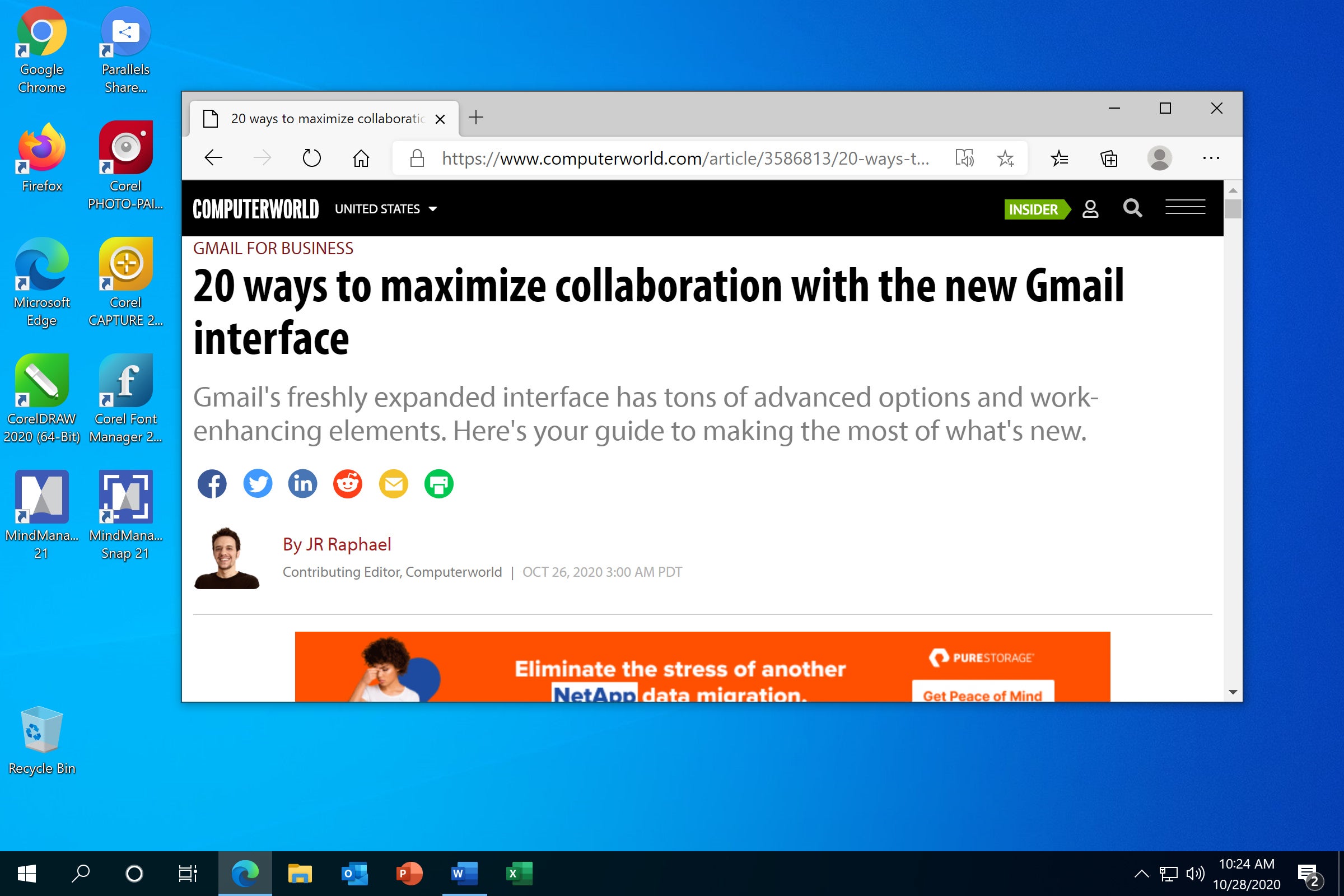Click the address bar URL field
Image resolution: width=1344 pixels, height=896 pixels.
pyautogui.click(x=685, y=158)
